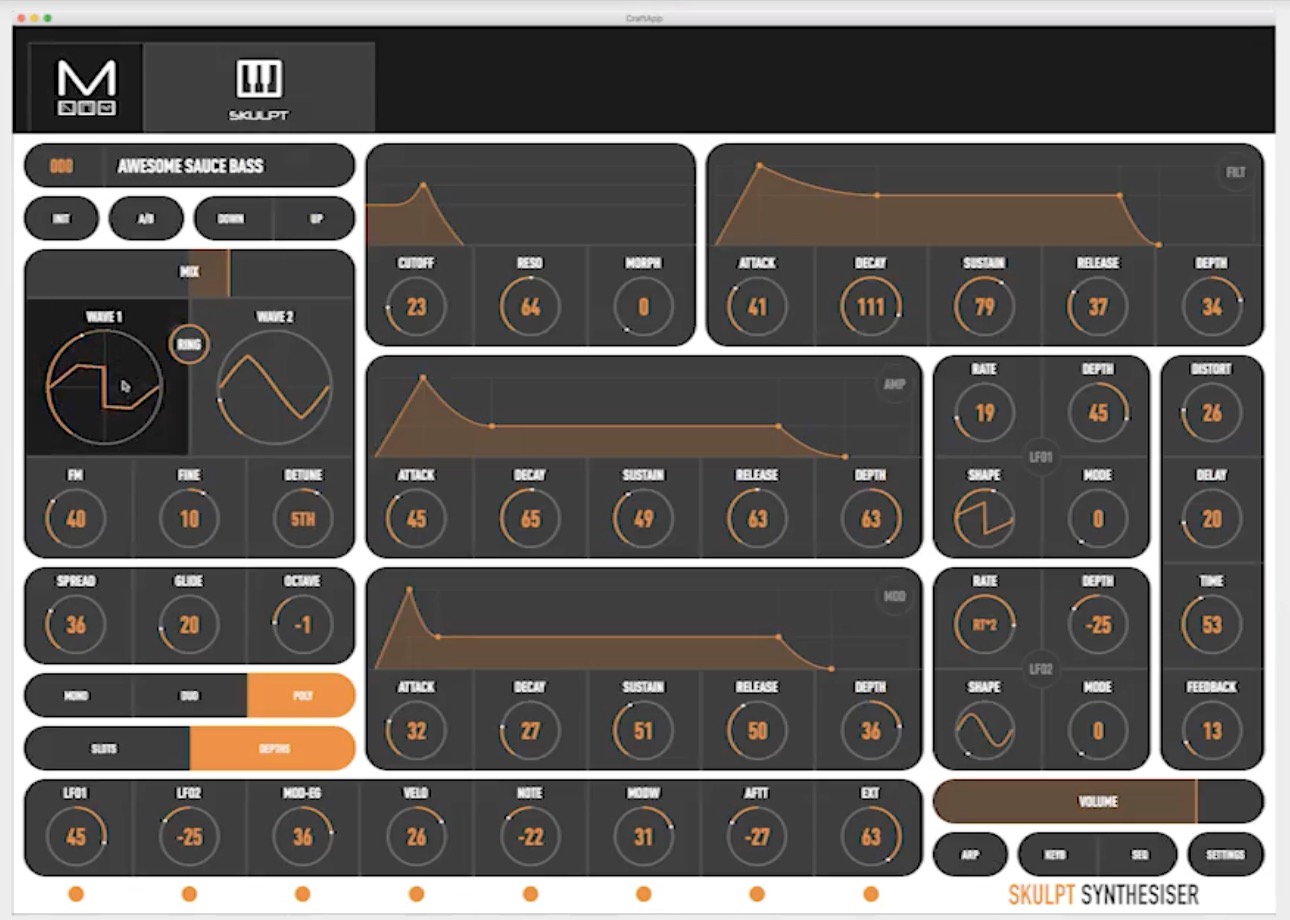Click the filter response curve display
This screenshot has height=920, width=1290.
(x=530, y=195)
